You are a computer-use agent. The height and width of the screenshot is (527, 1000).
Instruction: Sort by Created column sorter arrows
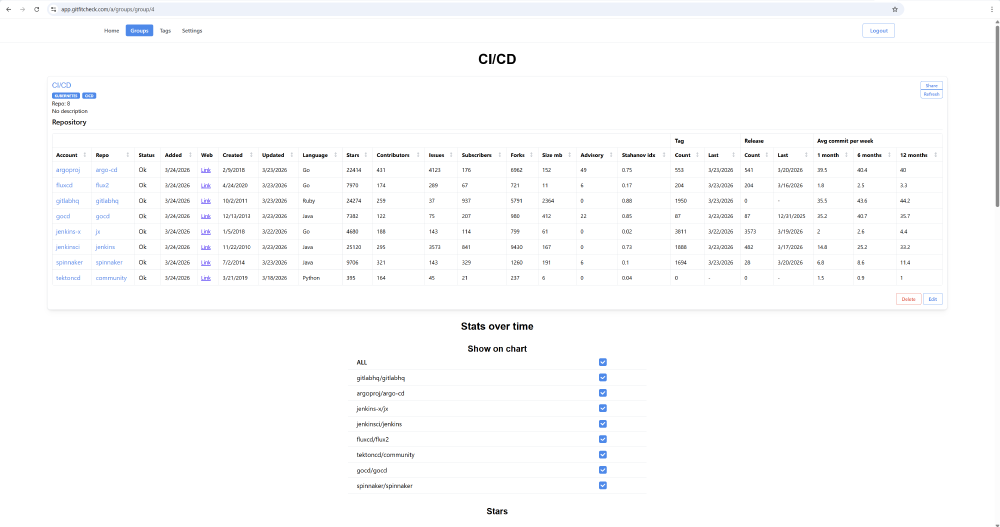pos(251,155)
